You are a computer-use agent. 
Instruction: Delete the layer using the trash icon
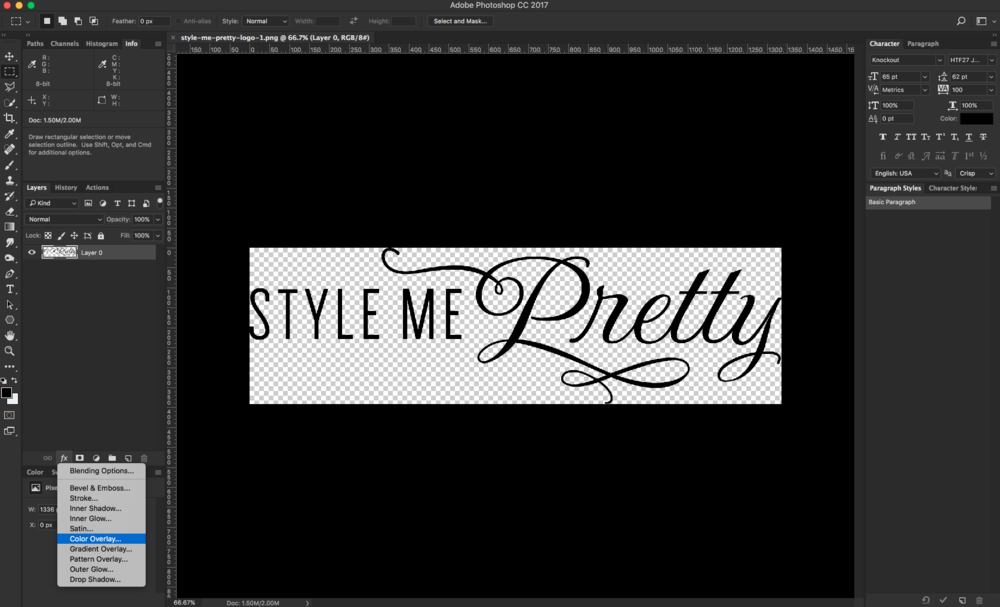tap(144, 458)
